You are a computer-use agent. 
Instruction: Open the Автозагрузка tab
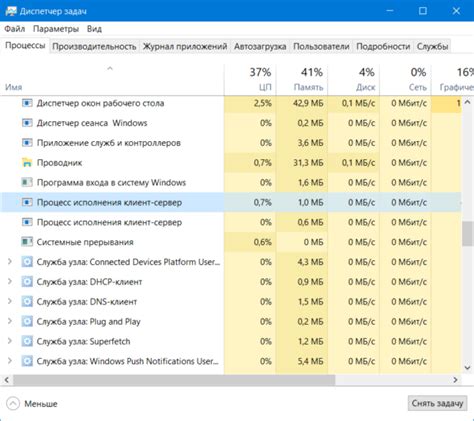click(x=260, y=46)
